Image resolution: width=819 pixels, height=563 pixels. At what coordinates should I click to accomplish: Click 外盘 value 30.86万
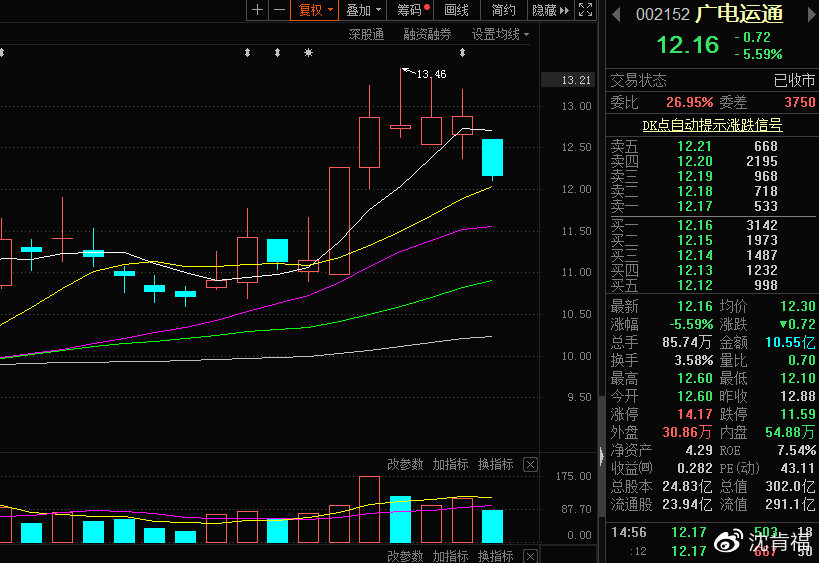[687, 432]
